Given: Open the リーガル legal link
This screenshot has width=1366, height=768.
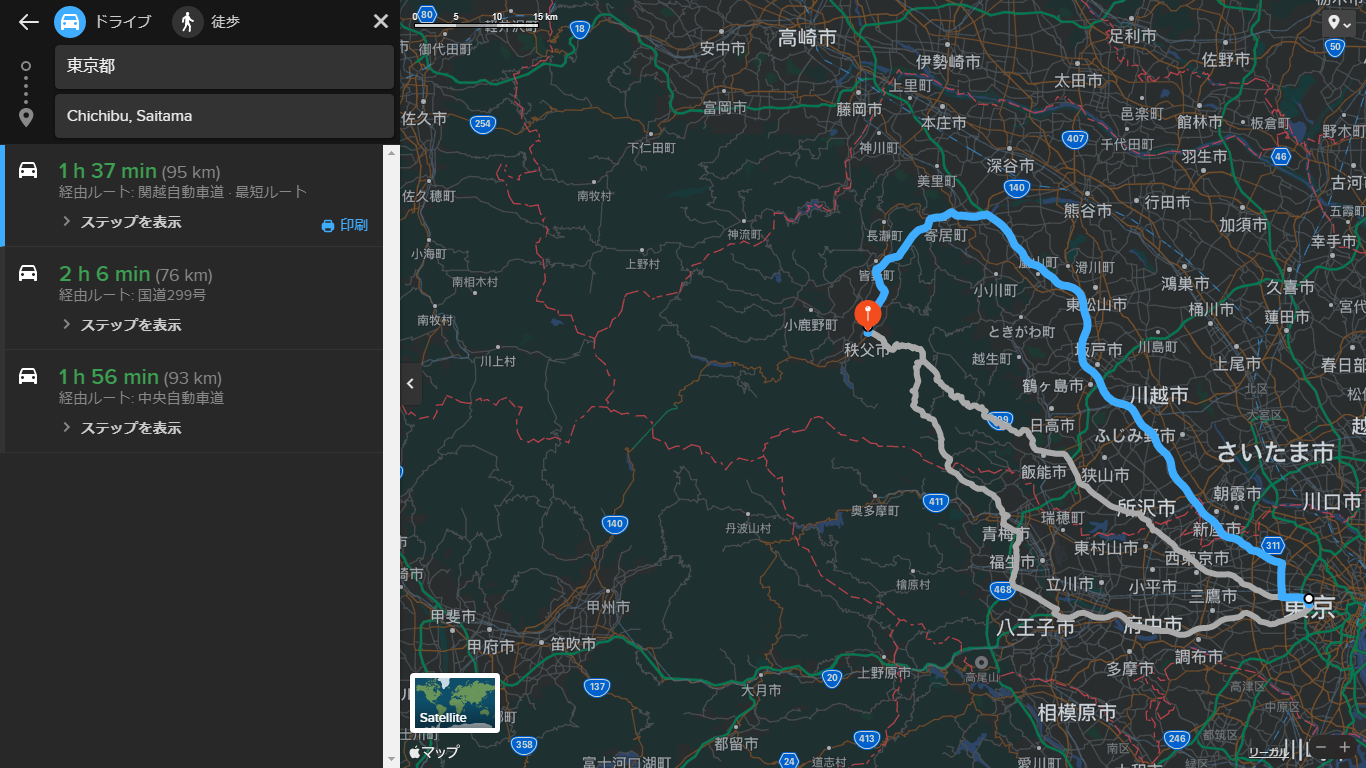Looking at the screenshot, I should pyautogui.click(x=1267, y=752).
